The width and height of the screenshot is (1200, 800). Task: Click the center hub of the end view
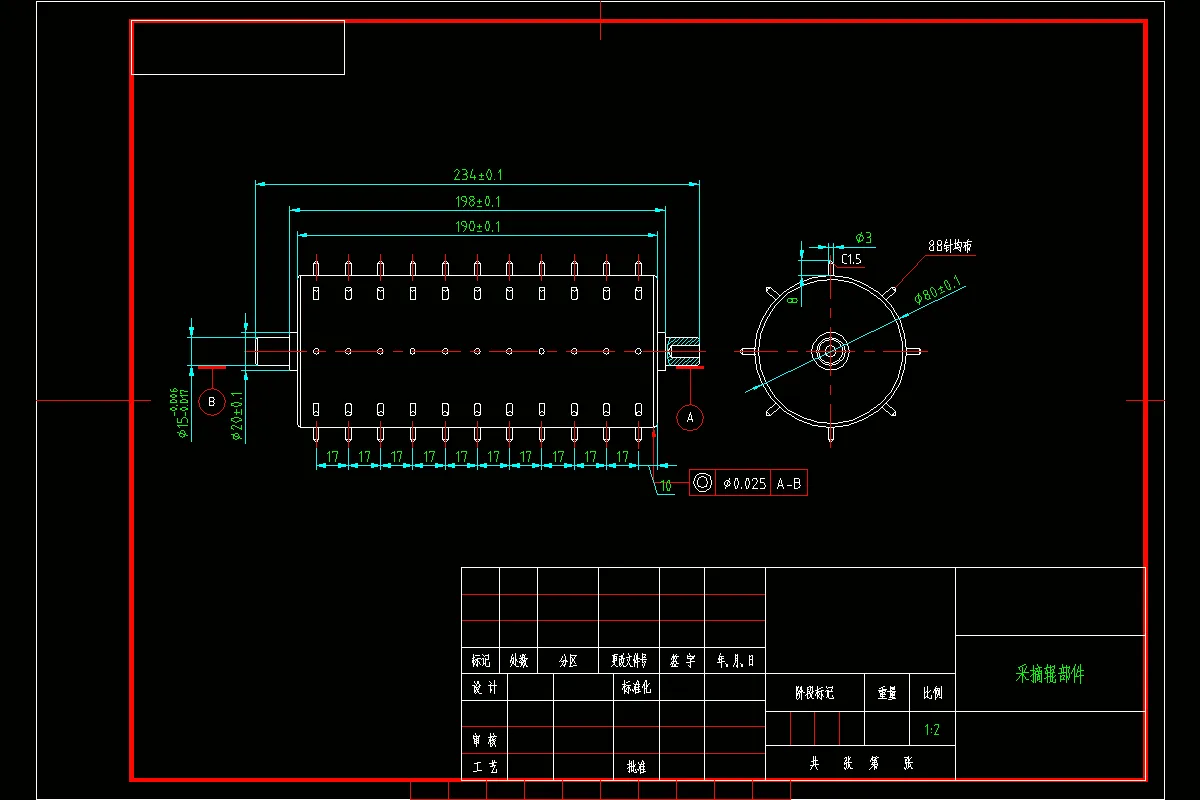829,351
